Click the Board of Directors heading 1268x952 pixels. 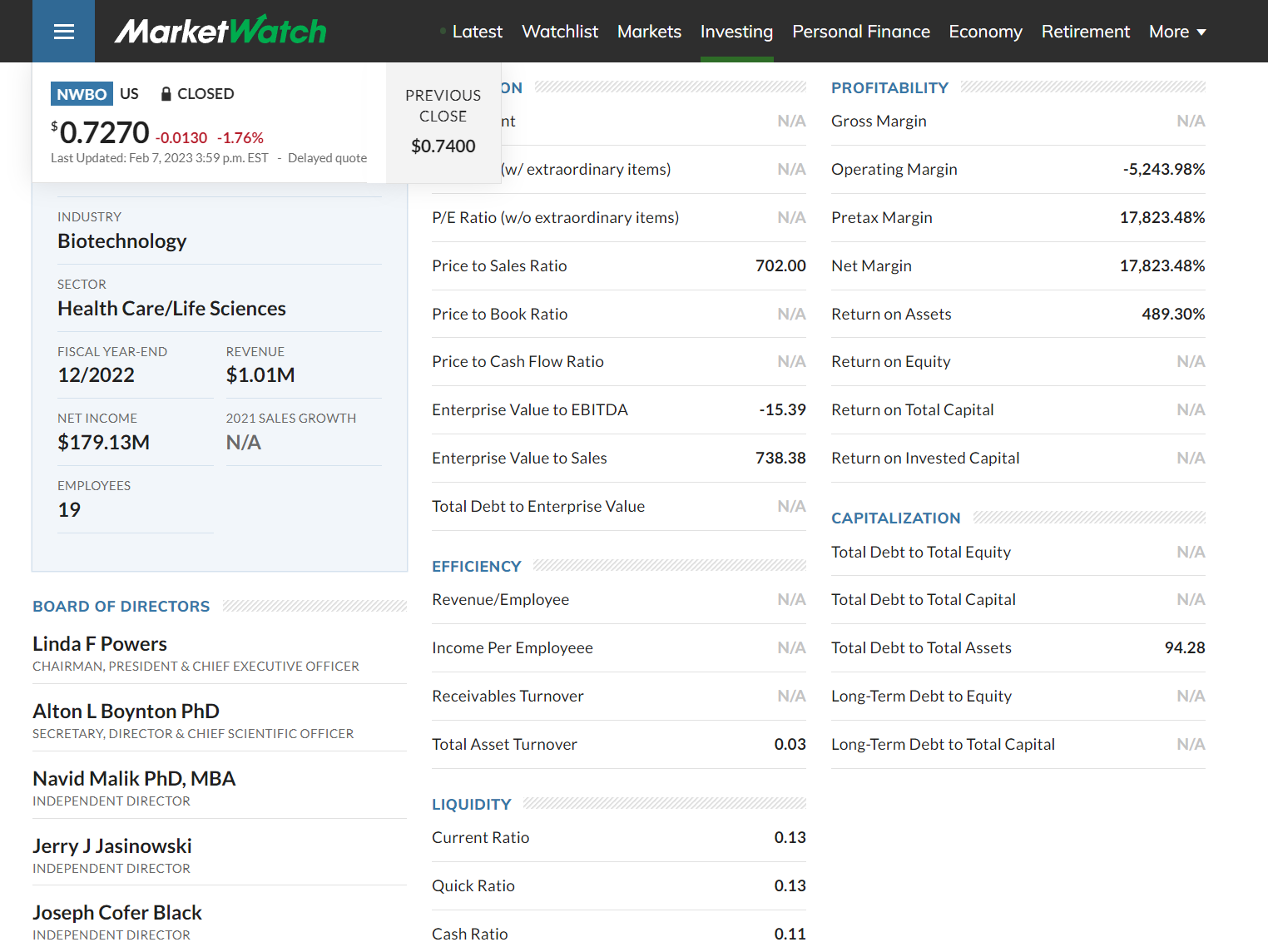tap(121, 607)
